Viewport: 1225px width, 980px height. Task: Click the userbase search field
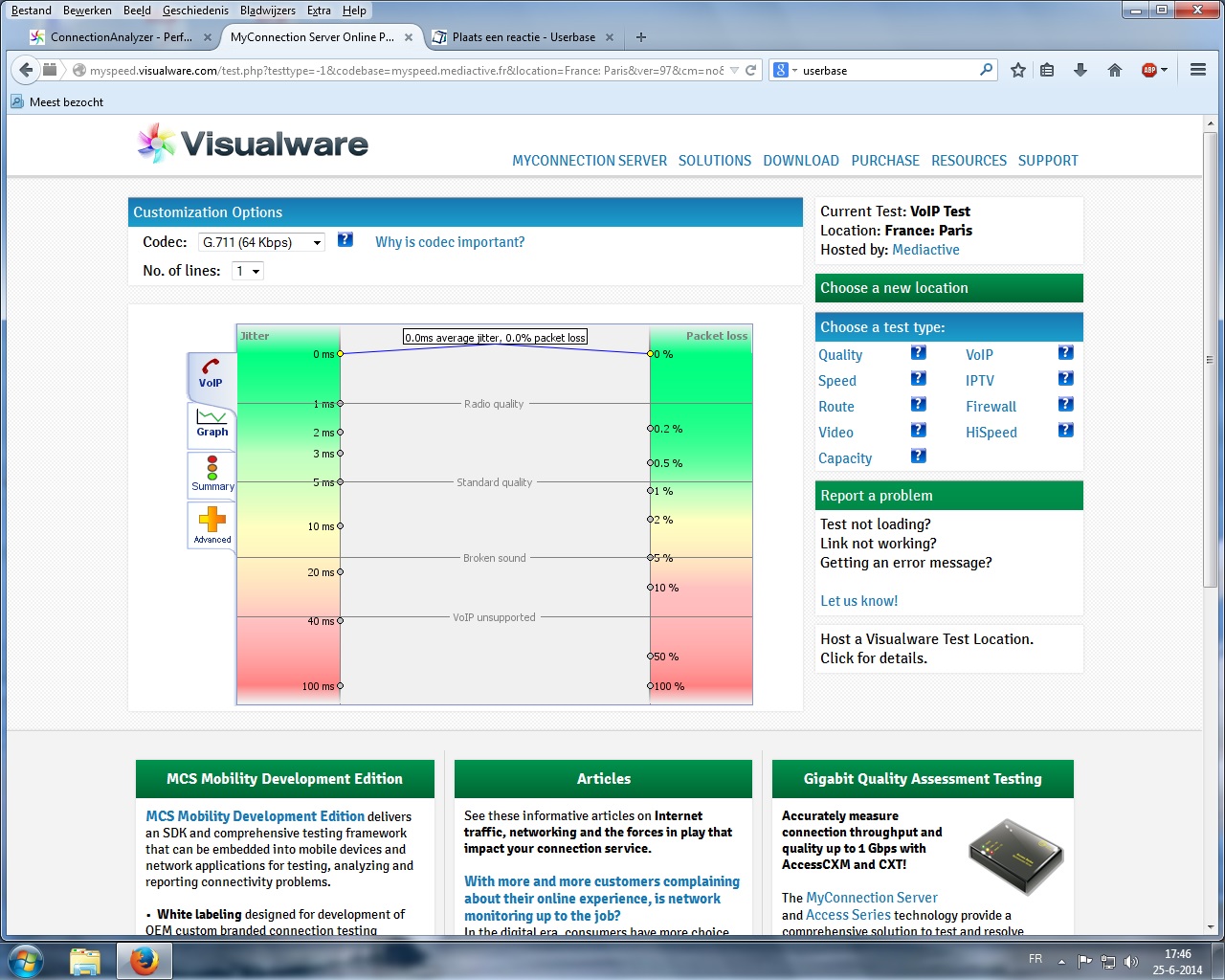885,70
